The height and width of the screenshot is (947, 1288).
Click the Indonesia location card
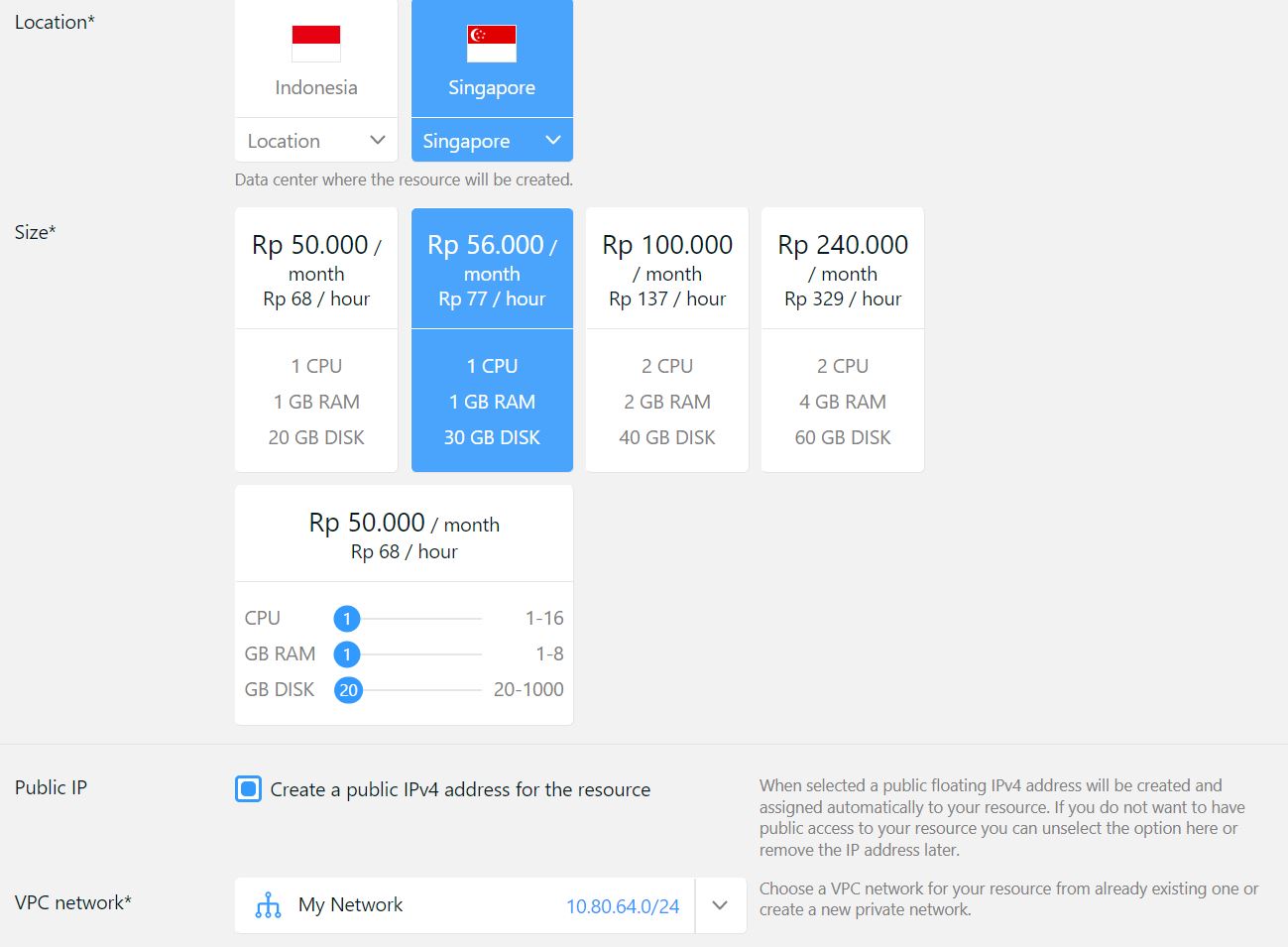314,59
